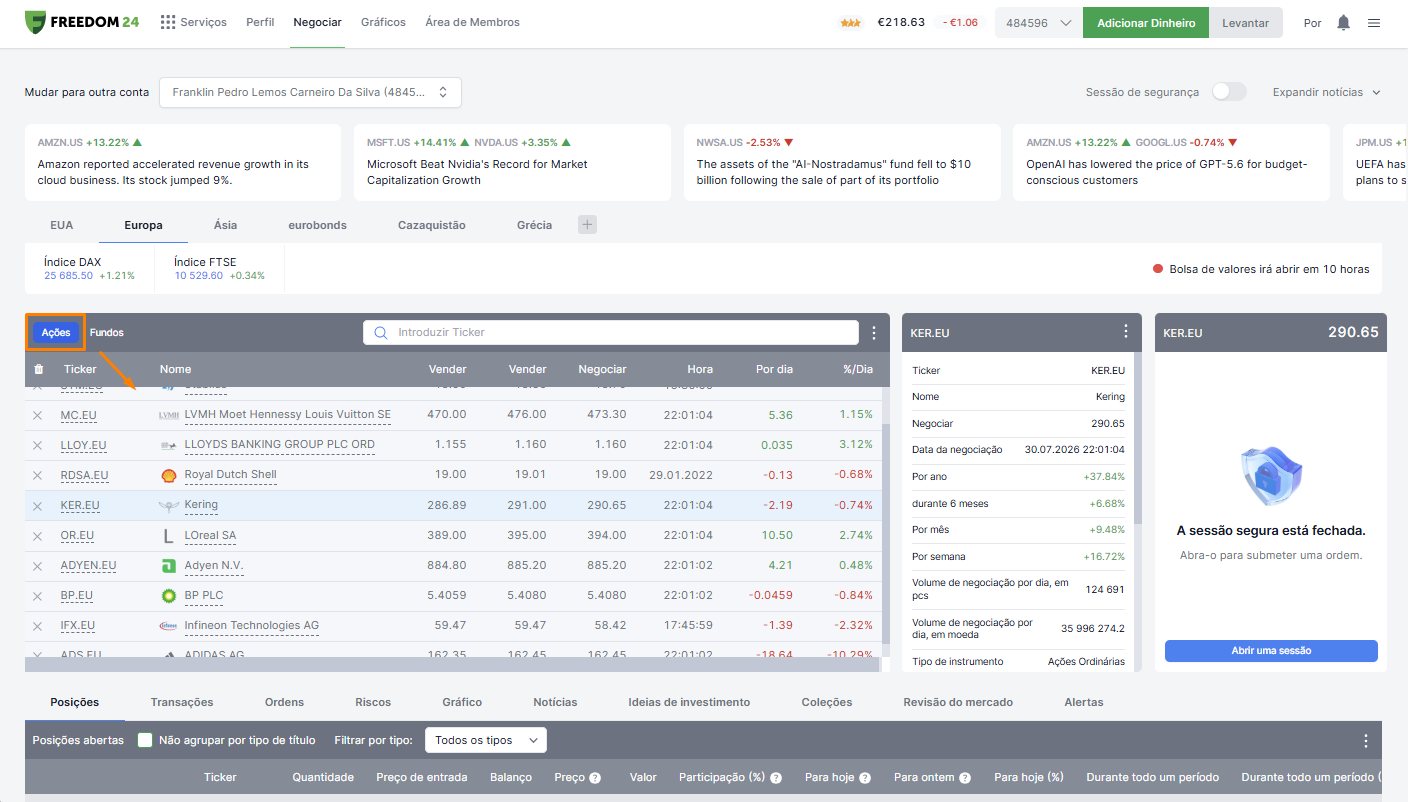Switch to the Ásia market tab
The height and width of the screenshot is (802, 1408).
pos(225,225)
